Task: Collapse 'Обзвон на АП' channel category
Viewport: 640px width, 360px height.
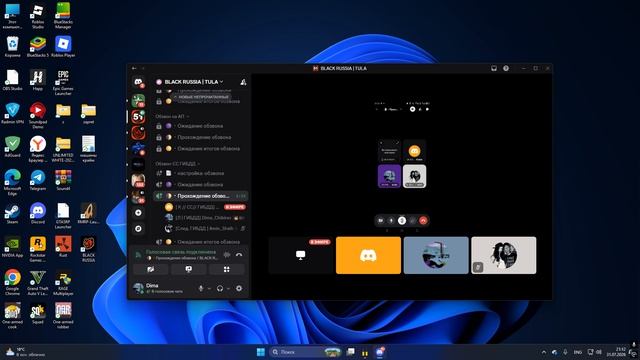Action: (172, 116)
